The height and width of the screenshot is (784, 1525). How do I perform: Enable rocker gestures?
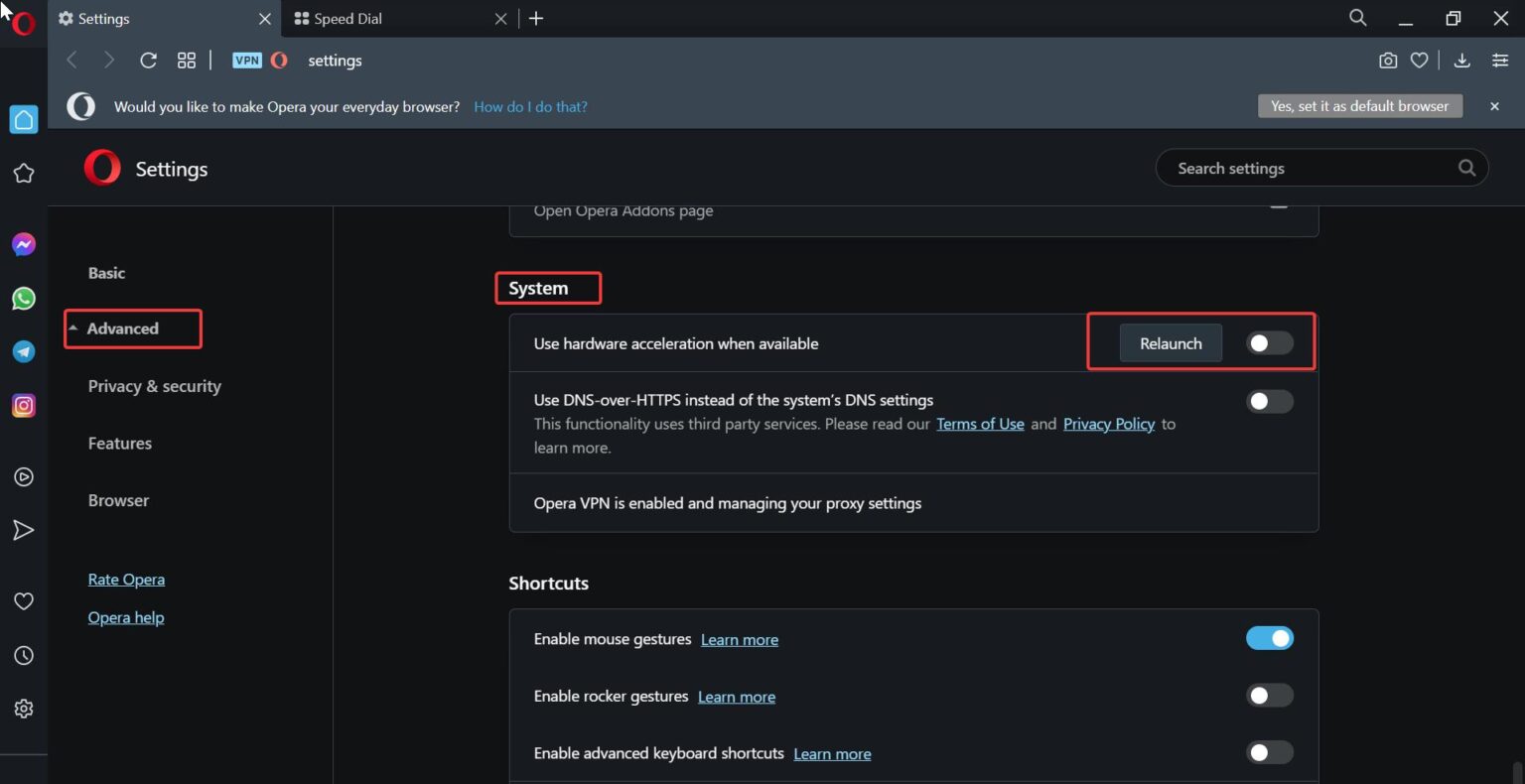coord(1270,695)
